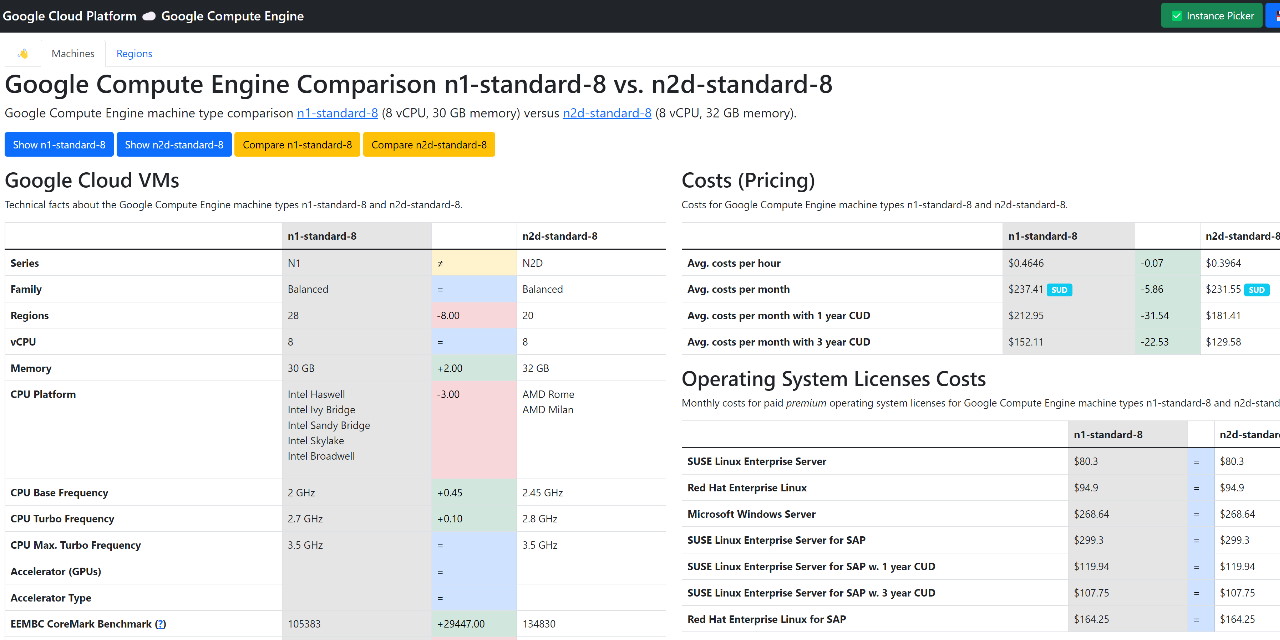This screenshot has width=1280, height=640.
Task: Click the green +2.00 Memory difference cell
Action: (x=474, y=368)
